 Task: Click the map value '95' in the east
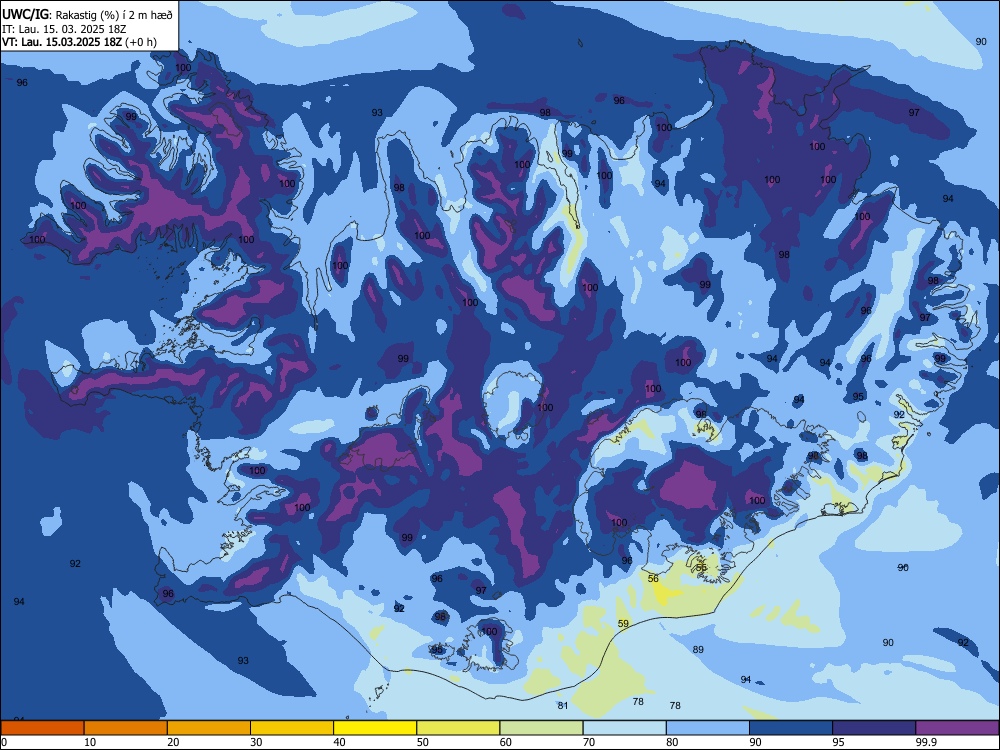click(858, 397)
